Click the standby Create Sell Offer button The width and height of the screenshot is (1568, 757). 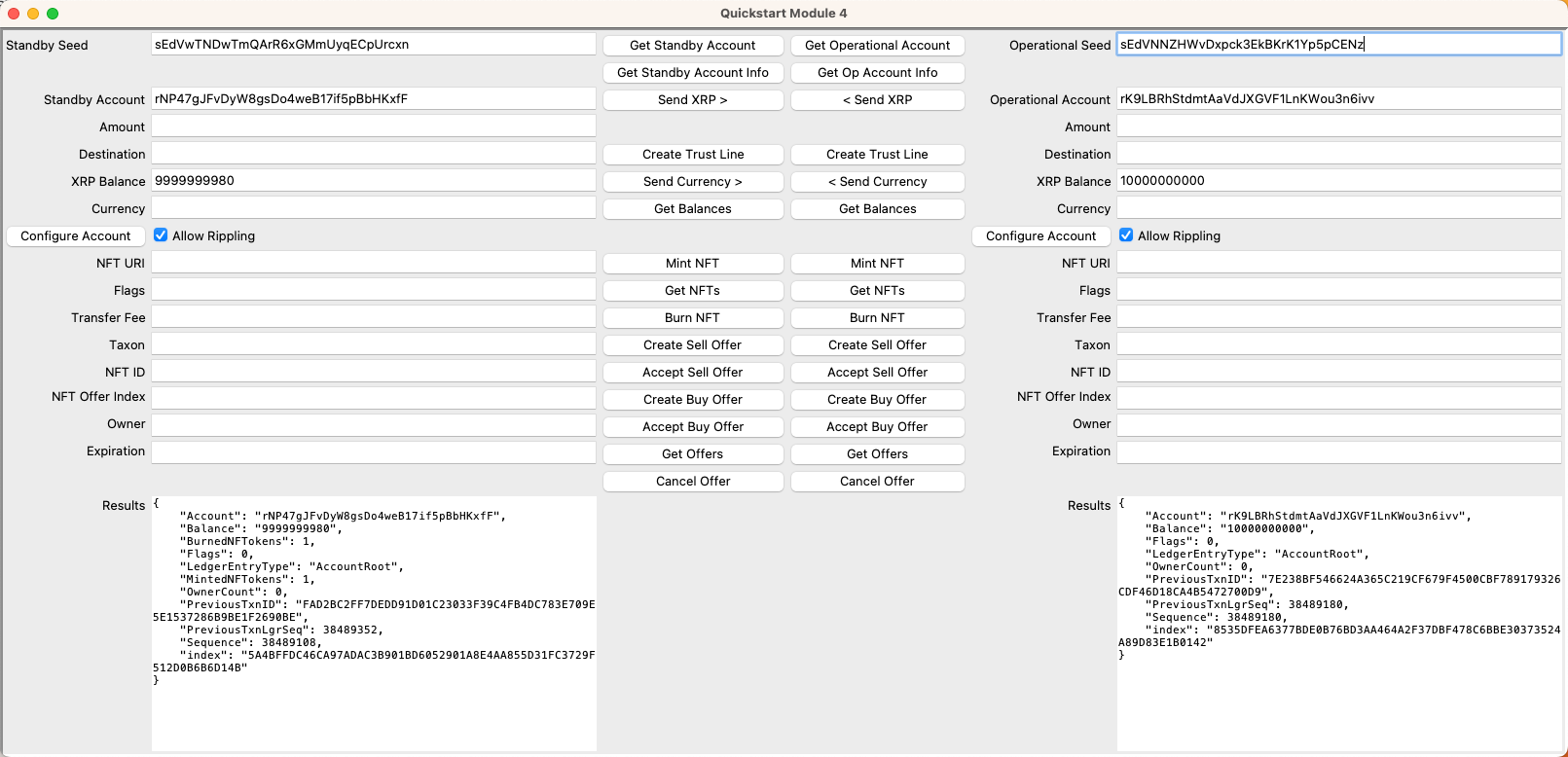(x=692, y=345)
